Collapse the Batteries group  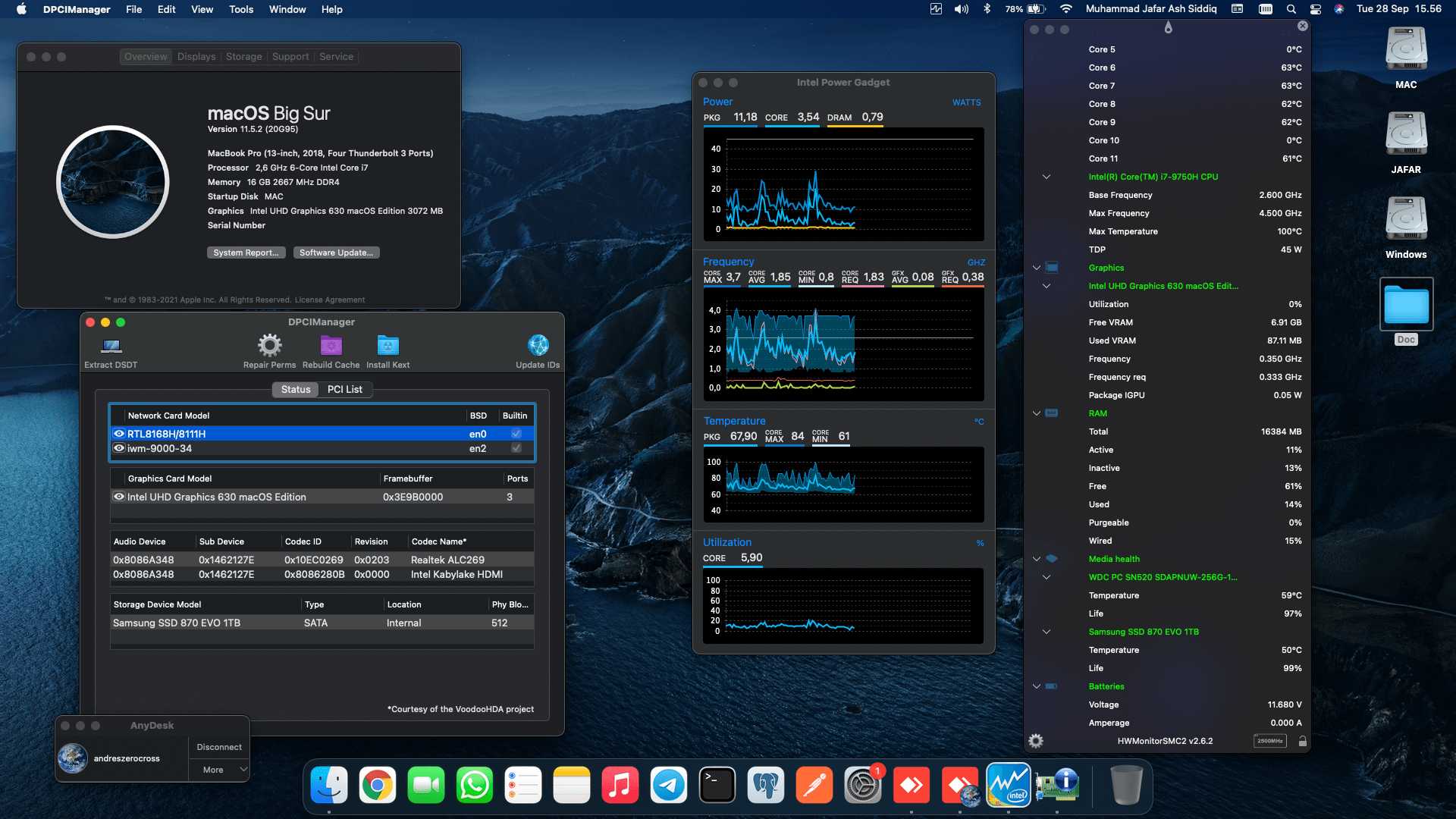tap(1037, 686)
